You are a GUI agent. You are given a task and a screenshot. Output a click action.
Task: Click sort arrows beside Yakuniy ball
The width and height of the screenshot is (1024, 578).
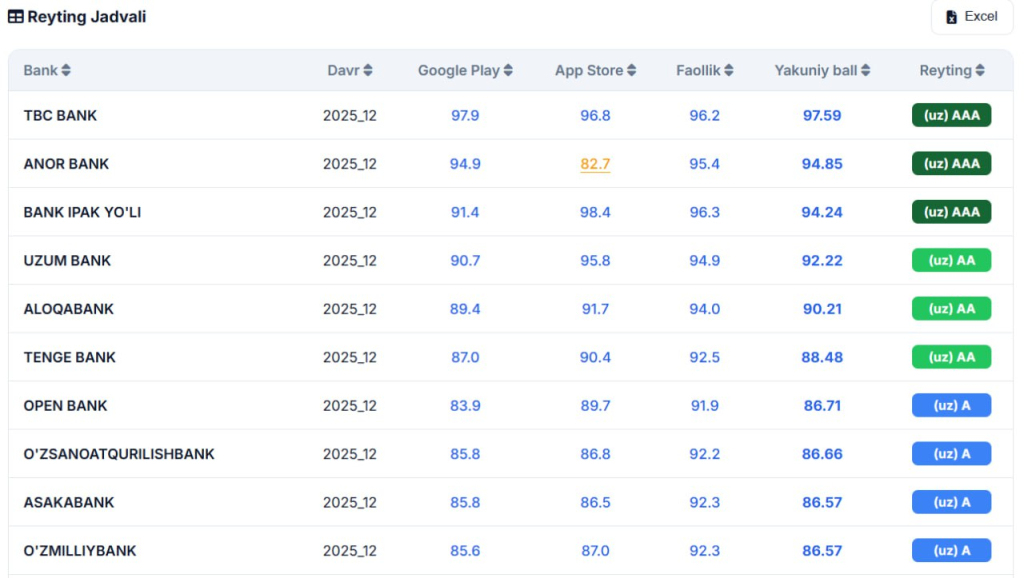click(865, 71)
